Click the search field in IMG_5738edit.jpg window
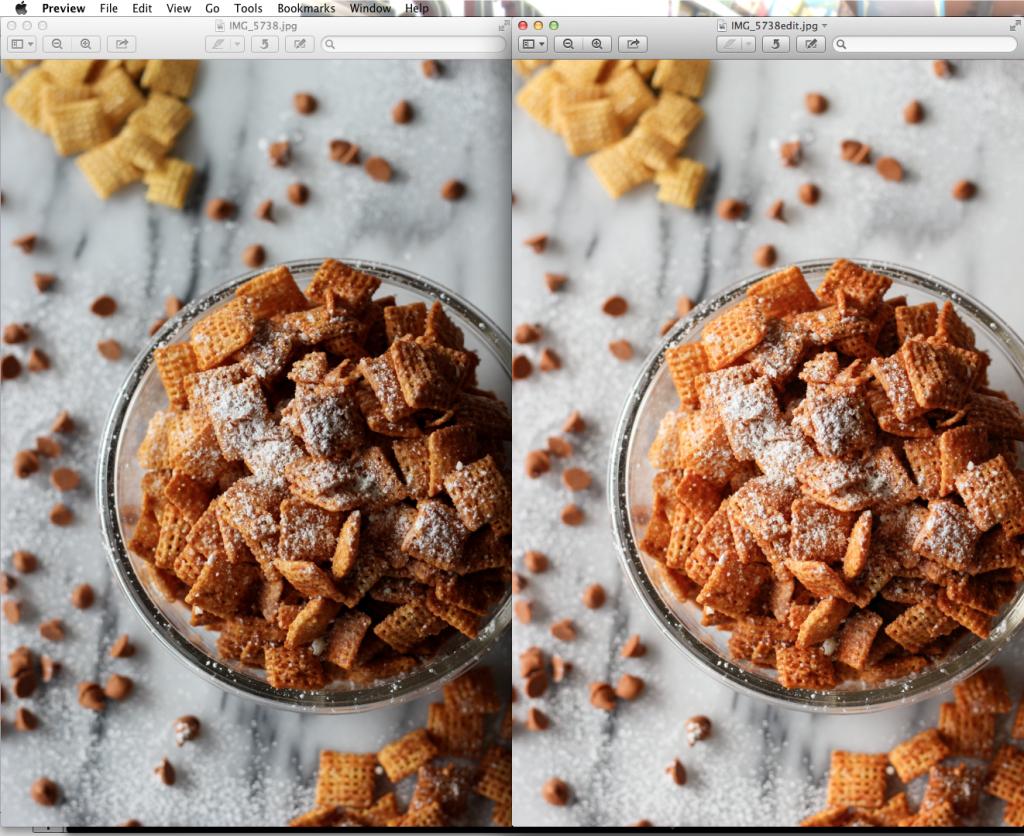 point(925,44)
